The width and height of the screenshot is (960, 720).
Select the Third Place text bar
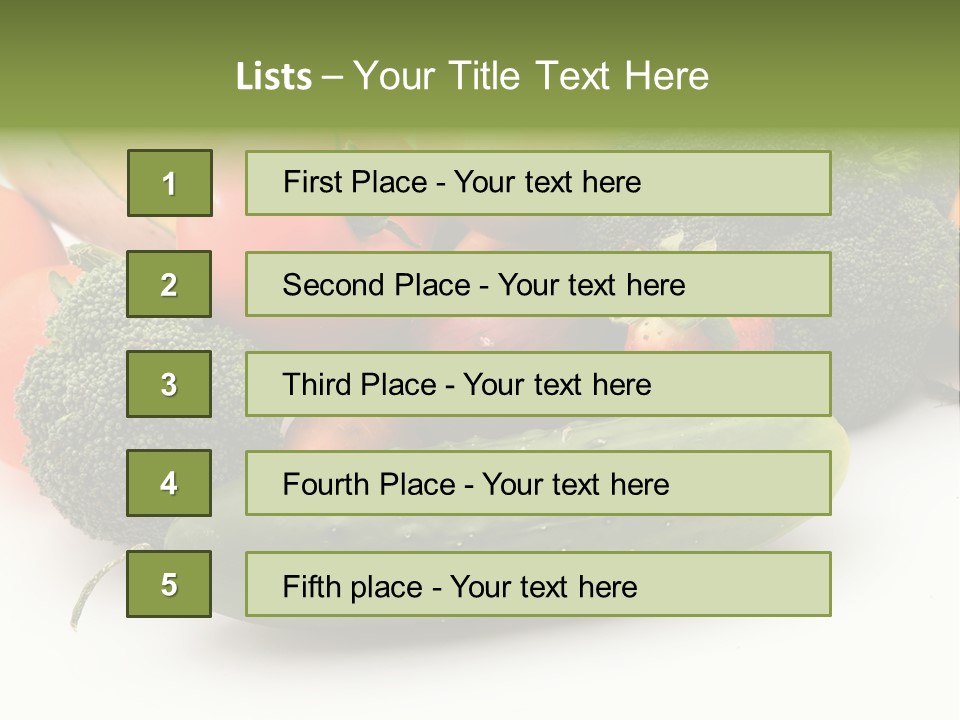(x=538, y=384)
